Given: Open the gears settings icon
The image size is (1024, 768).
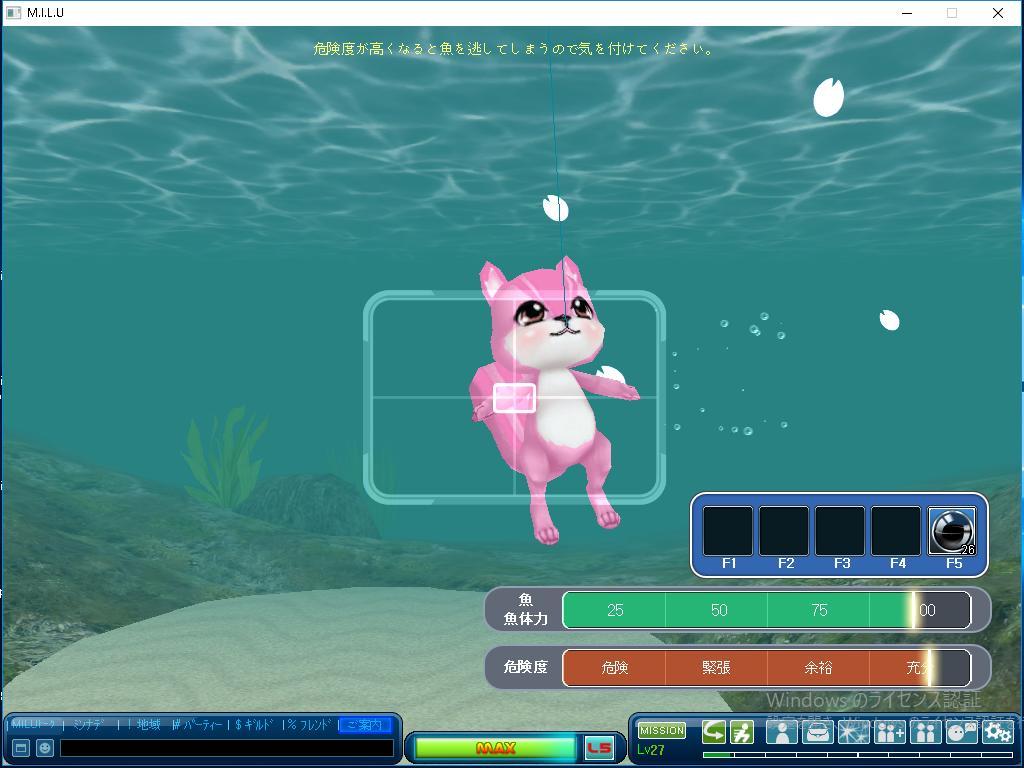Looking at the screenshot, I should pos(997,732).
